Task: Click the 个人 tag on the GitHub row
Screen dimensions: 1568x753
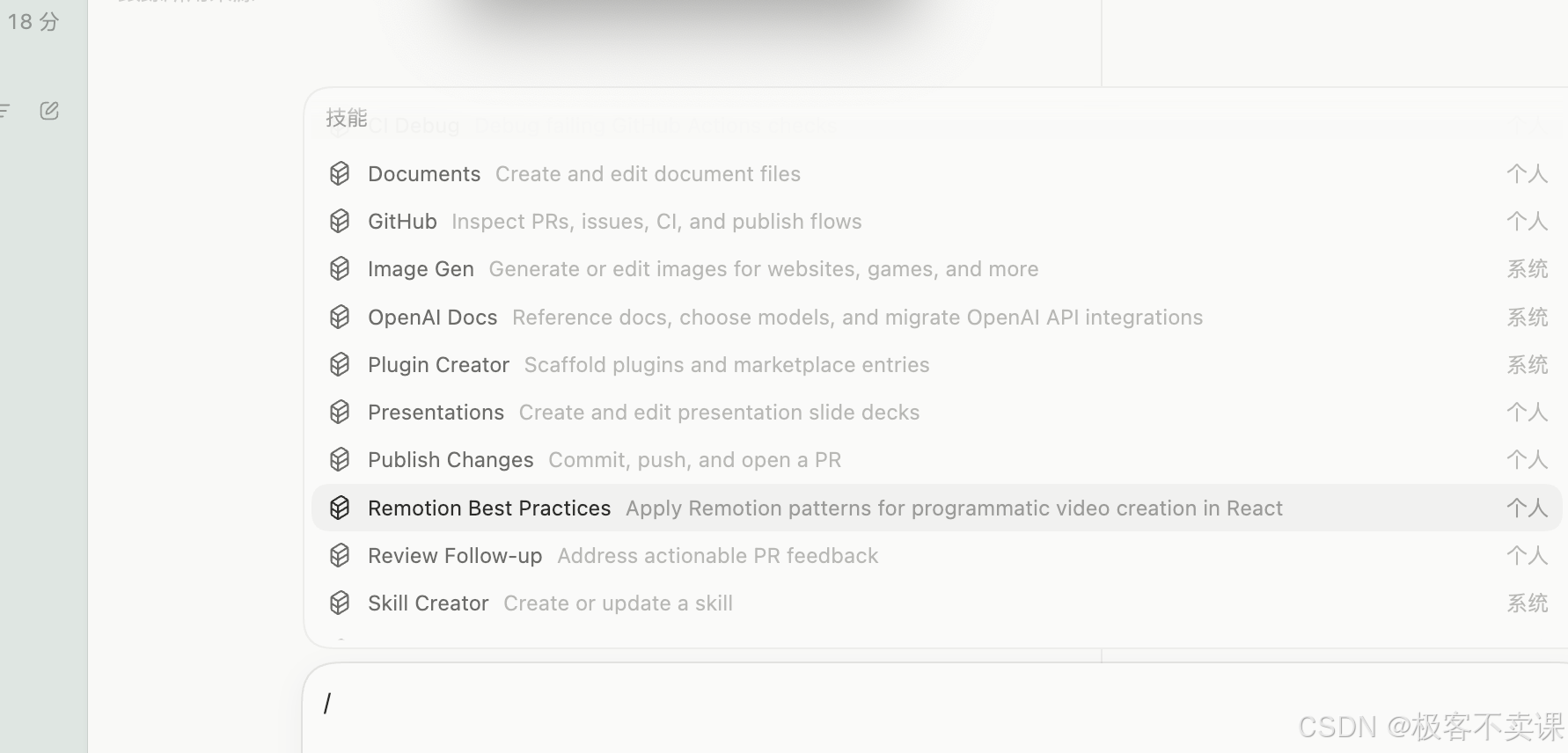Action: (1527, 222)
